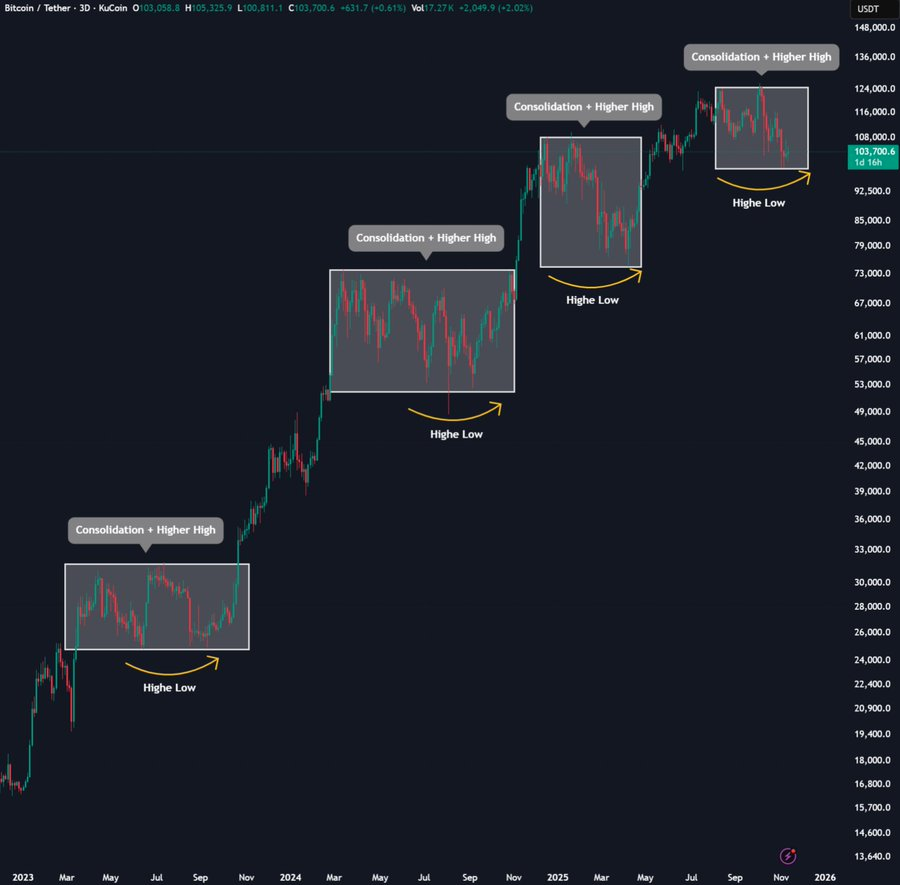
Task: Click the 2024 label on the time axis
Action: [290, 877]
